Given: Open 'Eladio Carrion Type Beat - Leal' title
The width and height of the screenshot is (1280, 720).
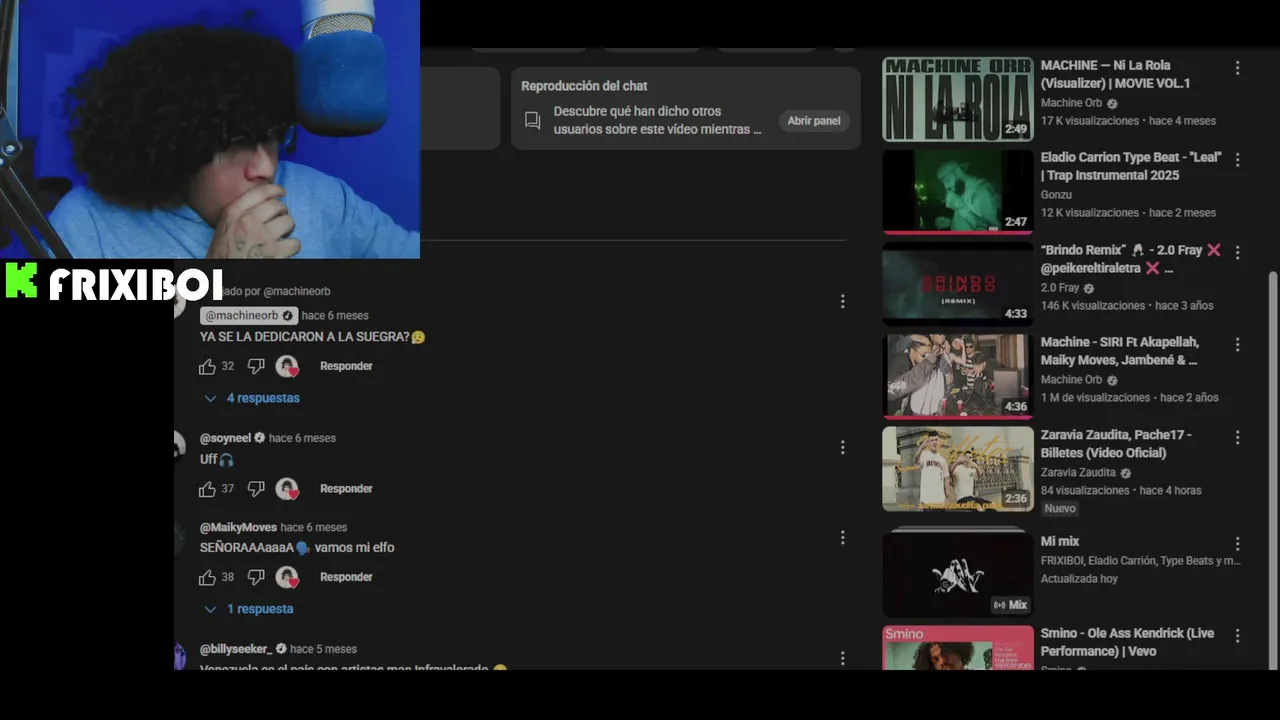Looking at the screenshot, I should pyautogui.click(x=1132, y=167).
